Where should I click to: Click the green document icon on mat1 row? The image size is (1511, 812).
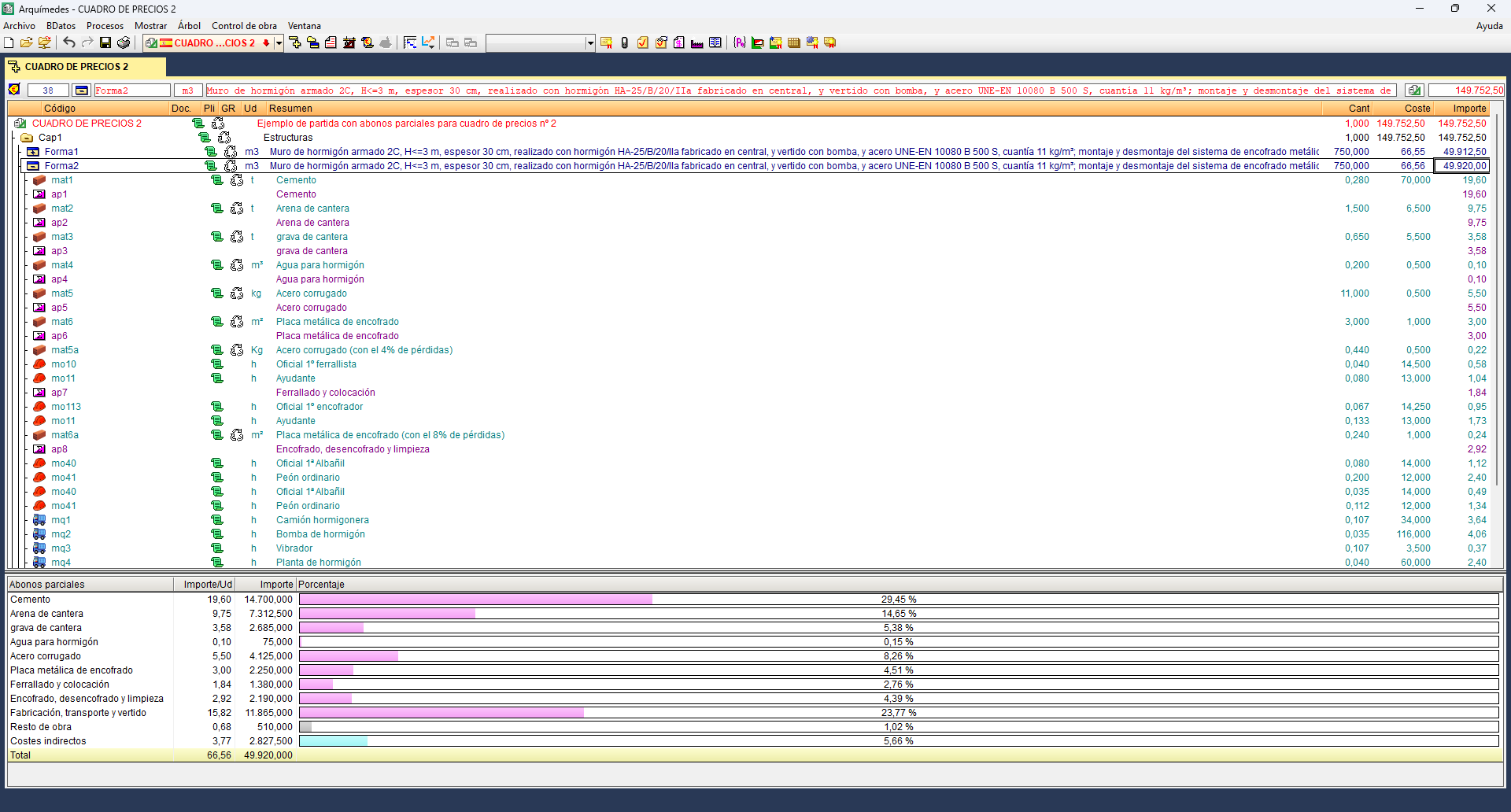217,180
